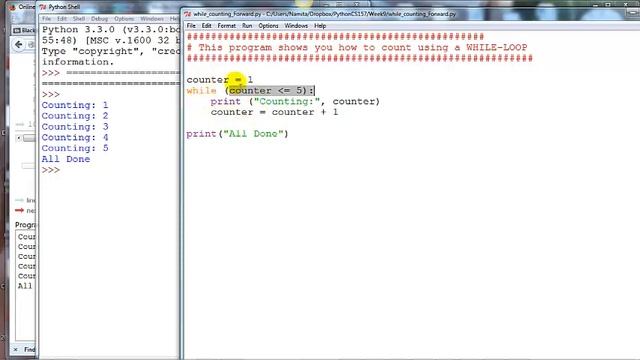This screenshot has height=360, width=640.
Task: Click 'counter = counter + 1' line
Action: [x=274, y=112]
